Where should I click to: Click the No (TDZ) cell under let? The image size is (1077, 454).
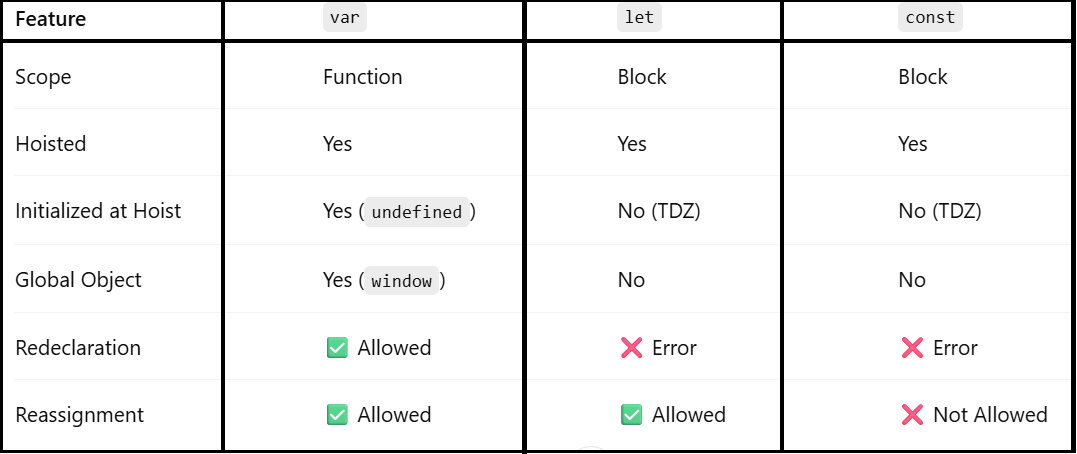point(659,211)
